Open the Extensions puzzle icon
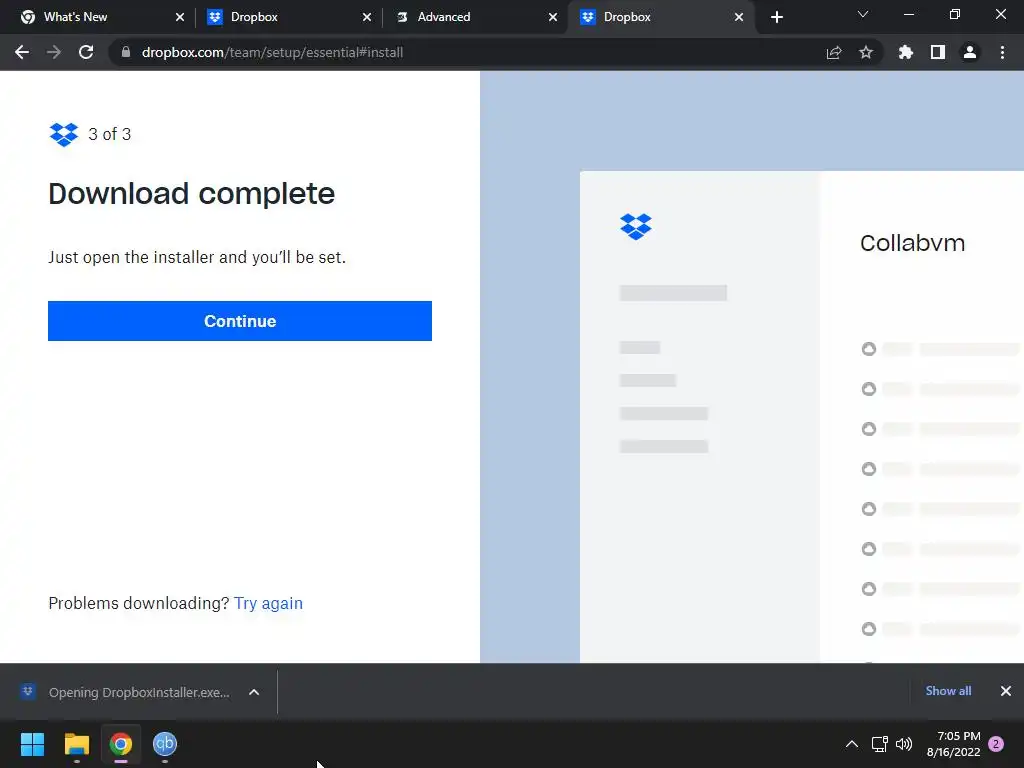This screenshot has width=1024, height=768. [906, 52]
